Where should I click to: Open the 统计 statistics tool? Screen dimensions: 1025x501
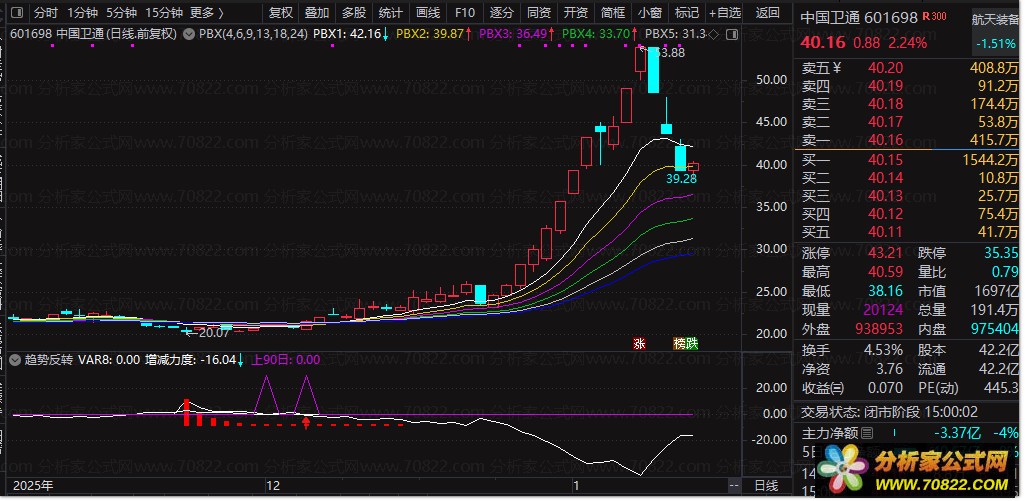point(391,12)
